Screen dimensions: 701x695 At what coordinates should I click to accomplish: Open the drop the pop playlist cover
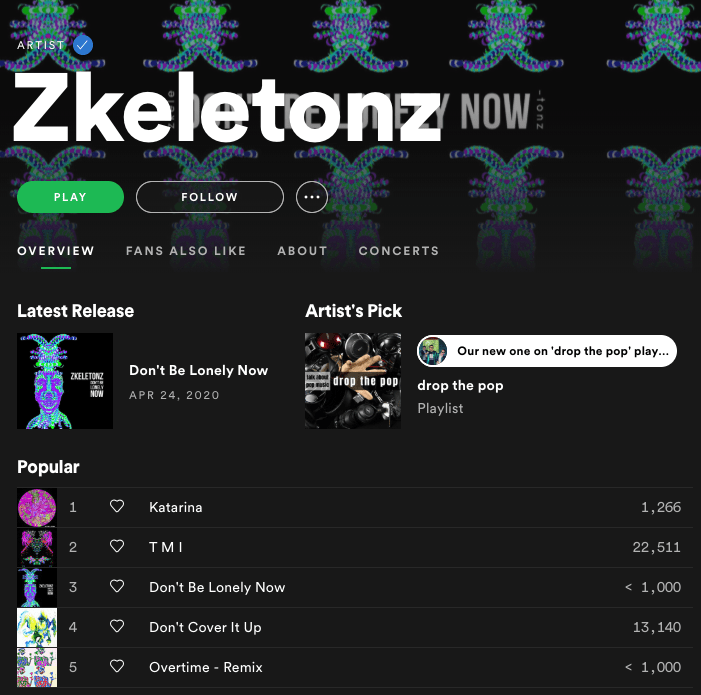point(353,381)
